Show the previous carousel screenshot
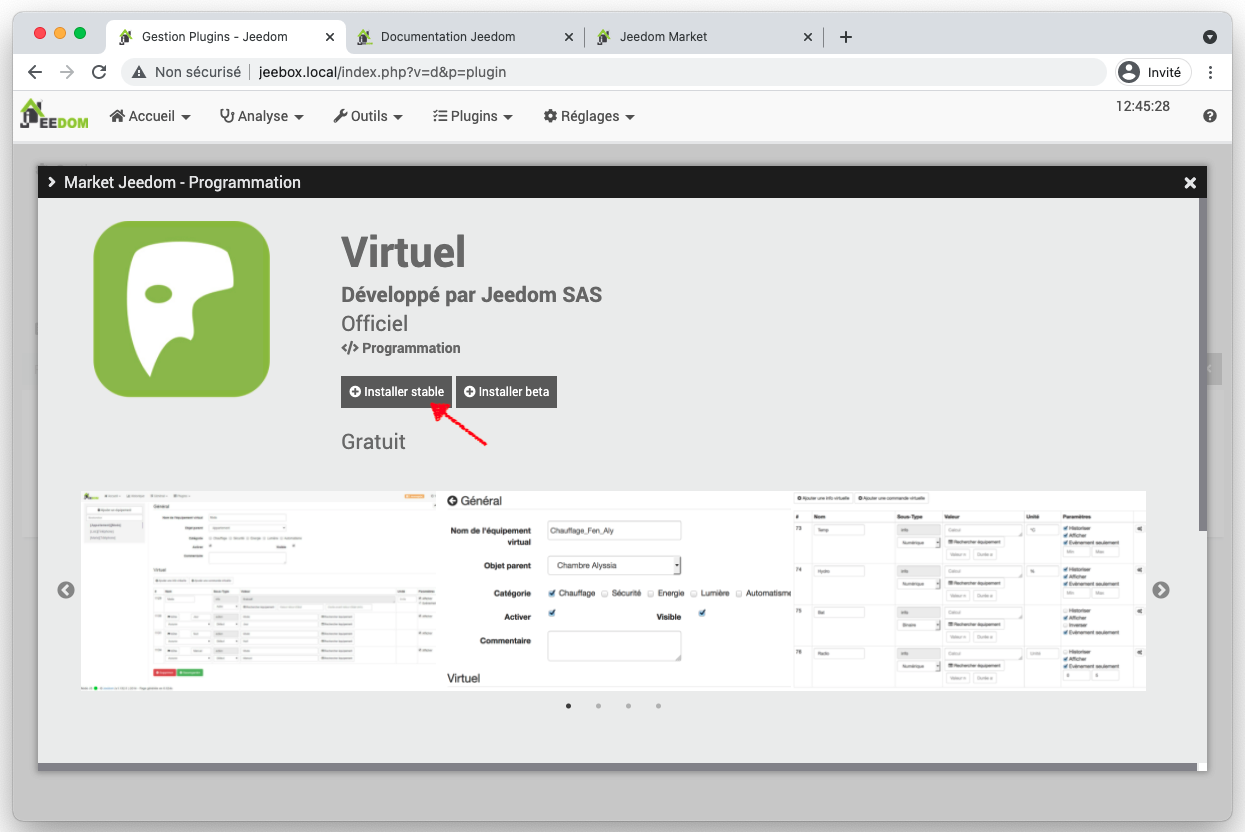1245x832 pixels. click(66, 590)
